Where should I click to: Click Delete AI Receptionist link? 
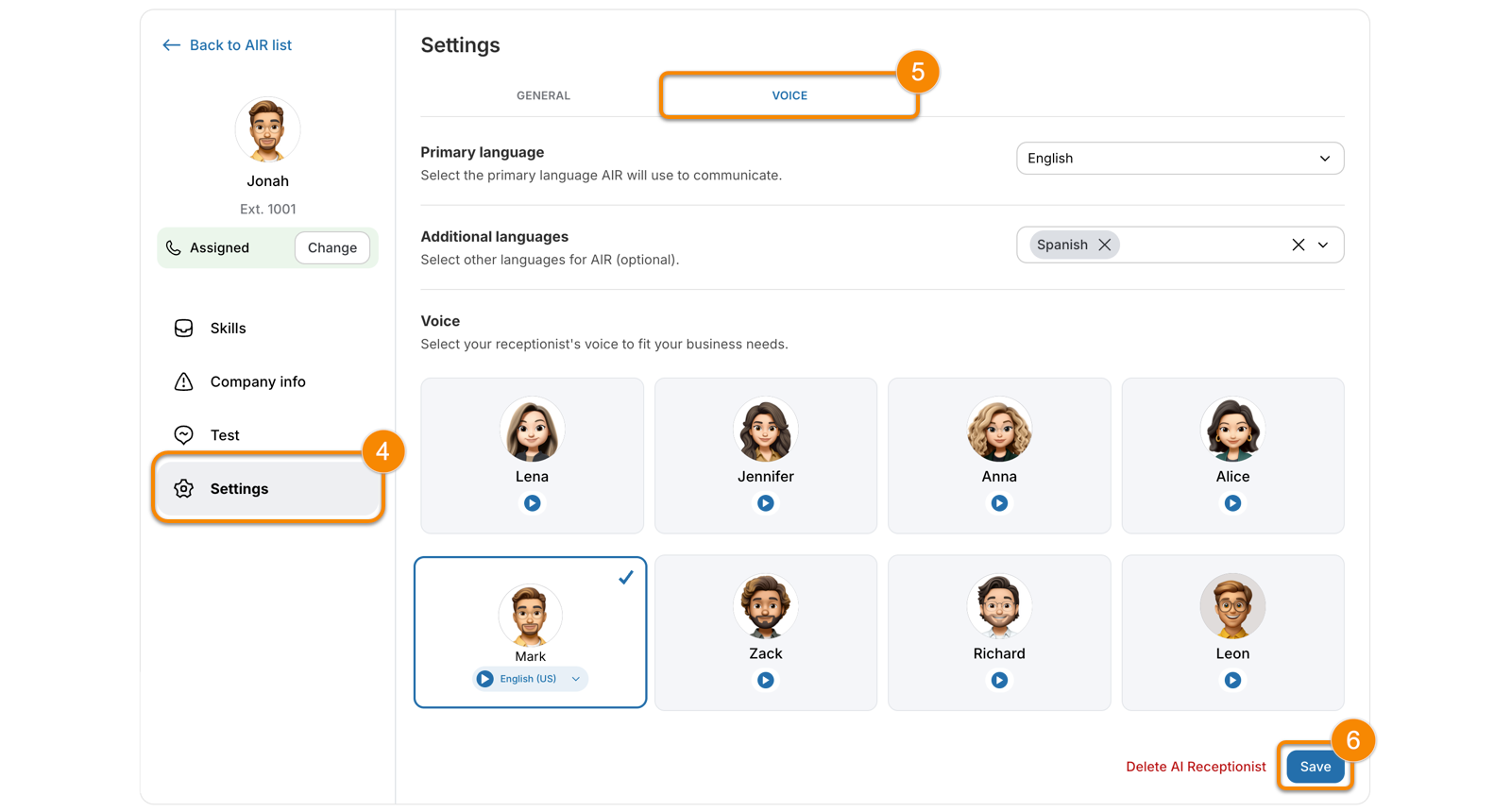coord(1195,767)
